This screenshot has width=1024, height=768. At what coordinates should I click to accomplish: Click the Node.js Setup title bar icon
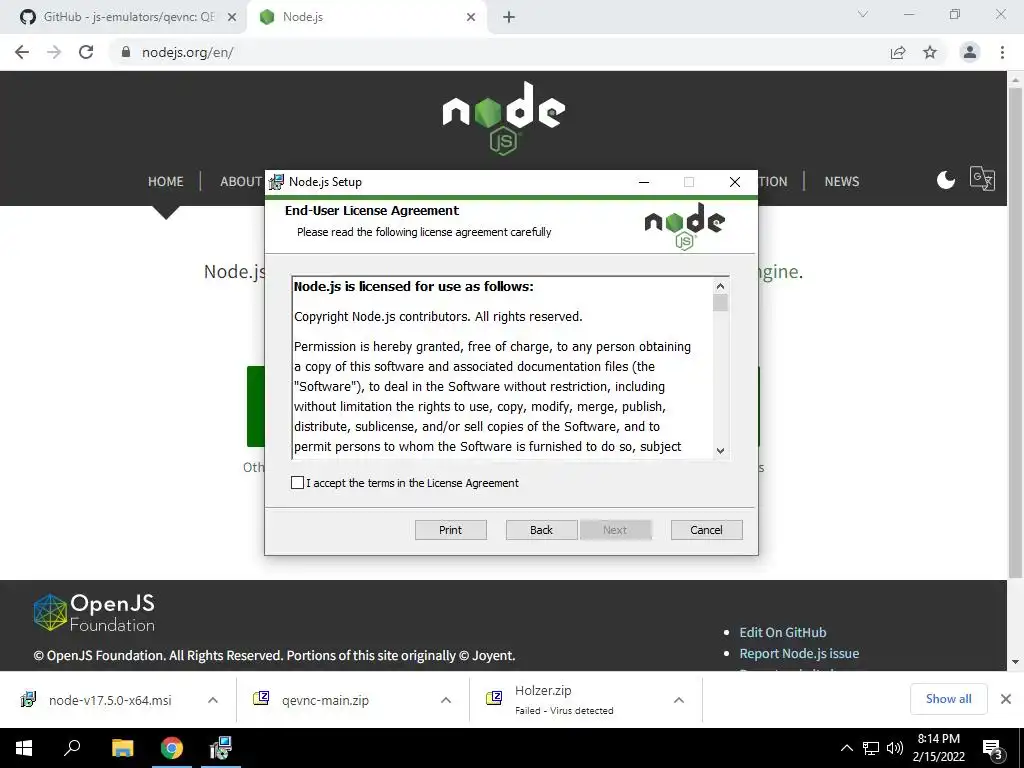click(x=277, y=182)
